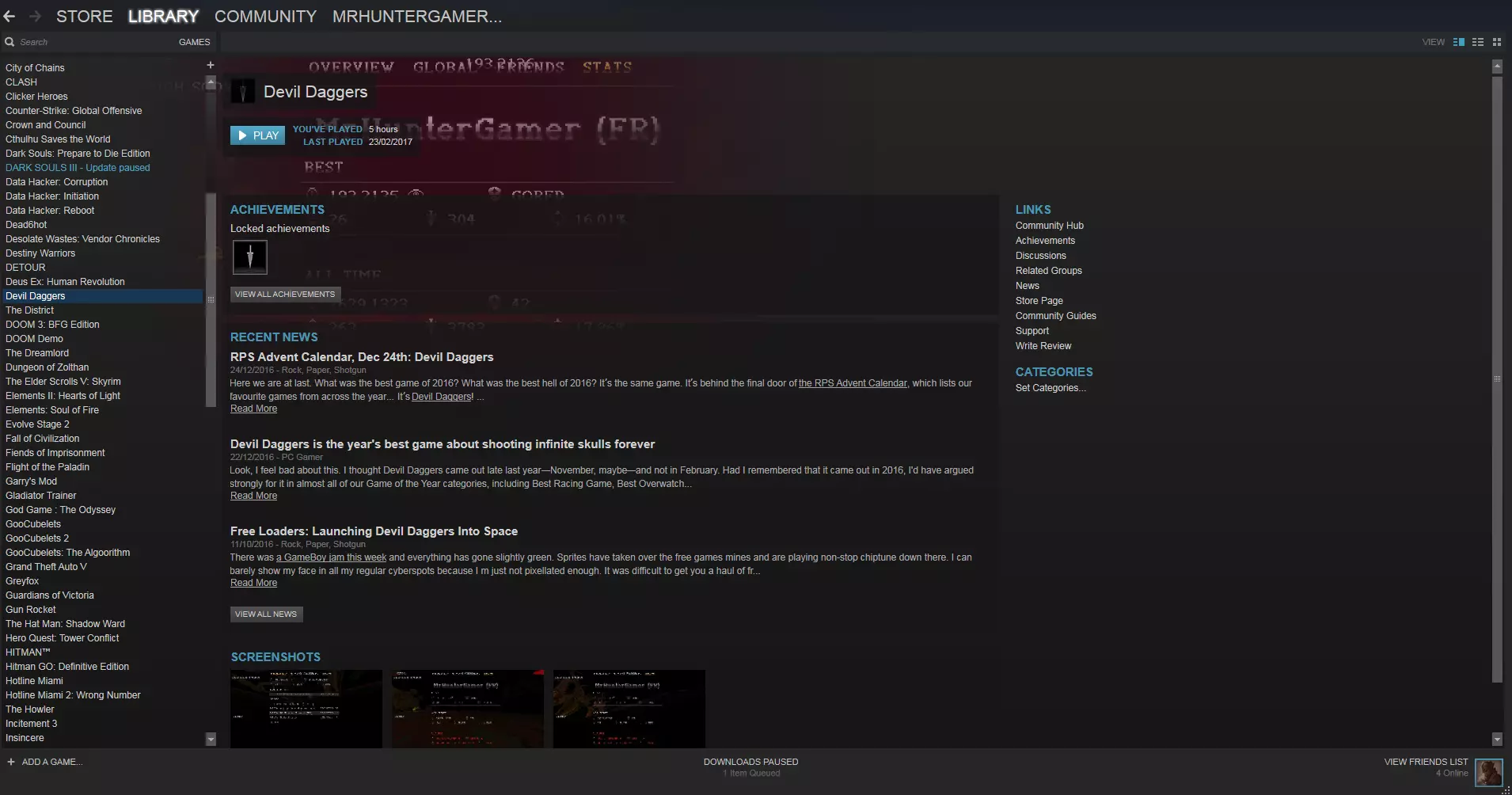Click the Devil Daggers icon beside the title

243,92
